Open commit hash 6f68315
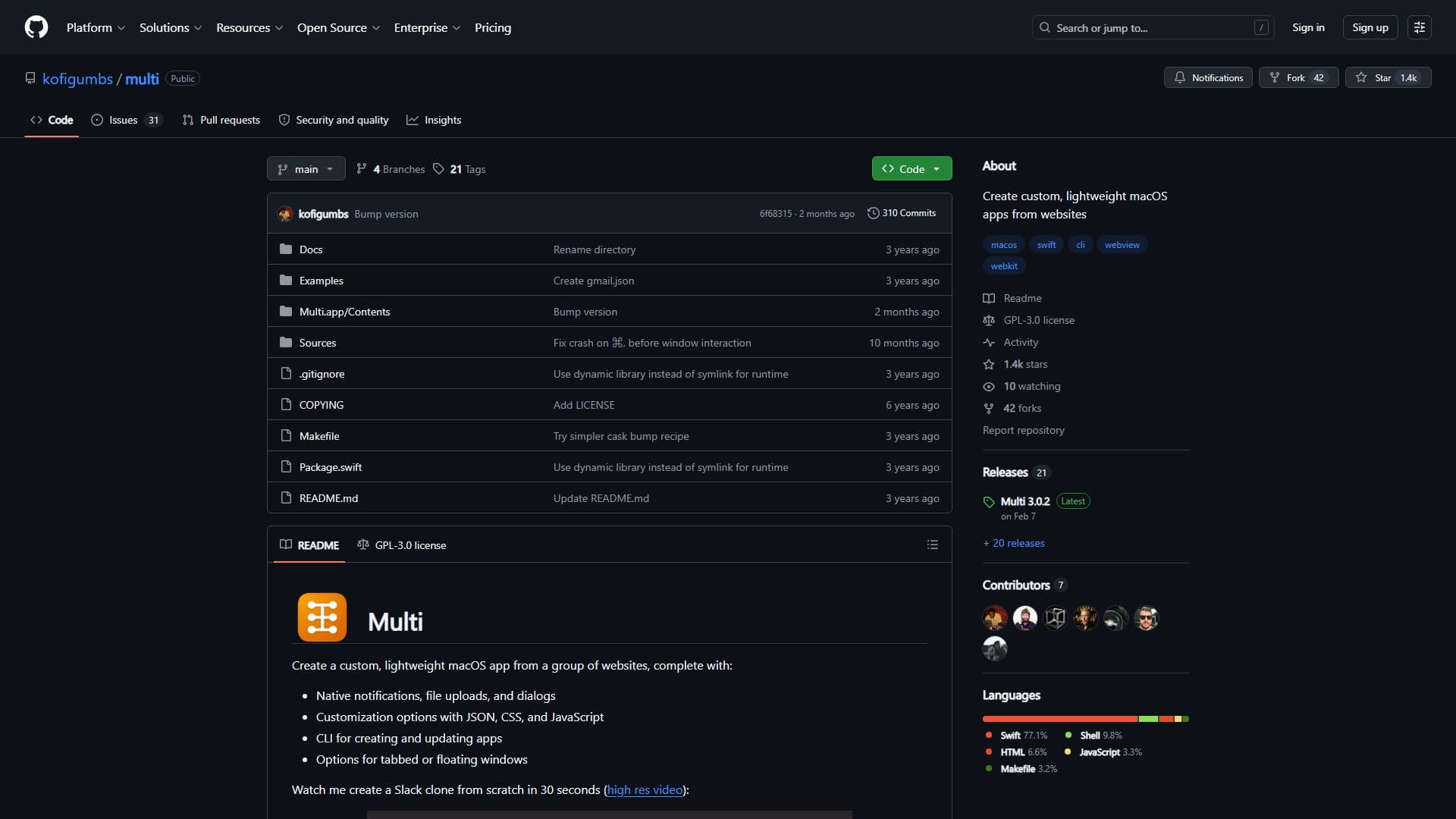This screenshot has height=819, width=1456. [x=775, y=214]
